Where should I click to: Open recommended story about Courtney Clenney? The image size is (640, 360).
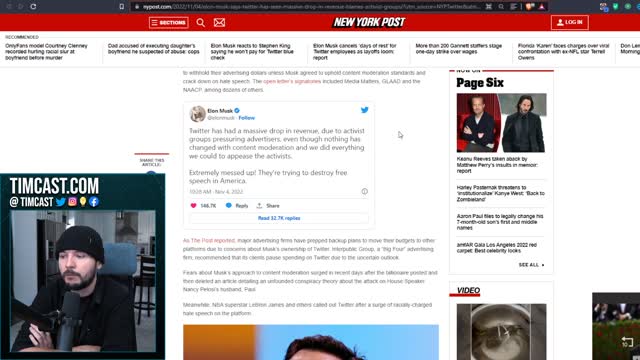(47, 52)
